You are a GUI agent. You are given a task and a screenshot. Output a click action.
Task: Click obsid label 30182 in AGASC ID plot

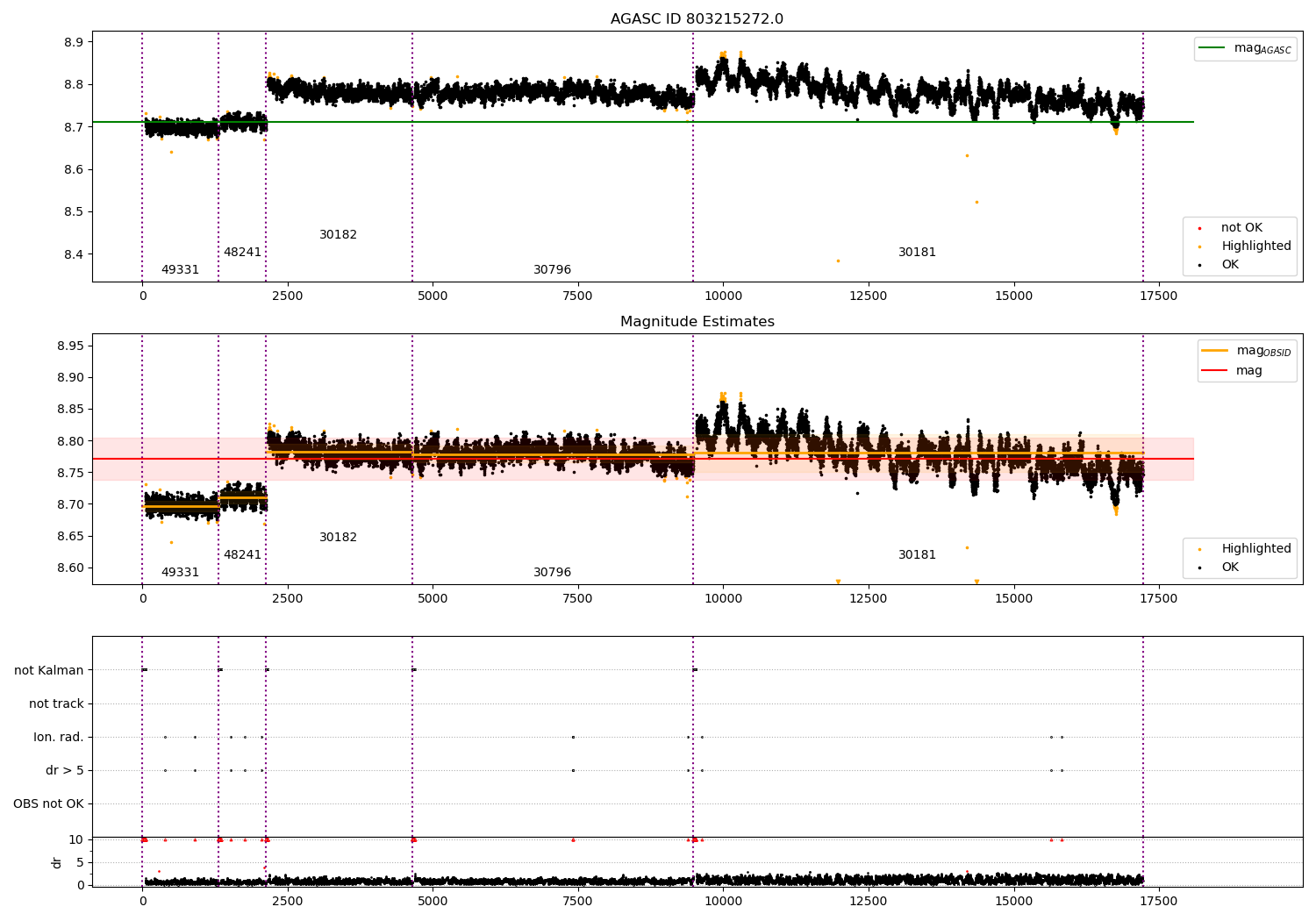coord(338,235)
